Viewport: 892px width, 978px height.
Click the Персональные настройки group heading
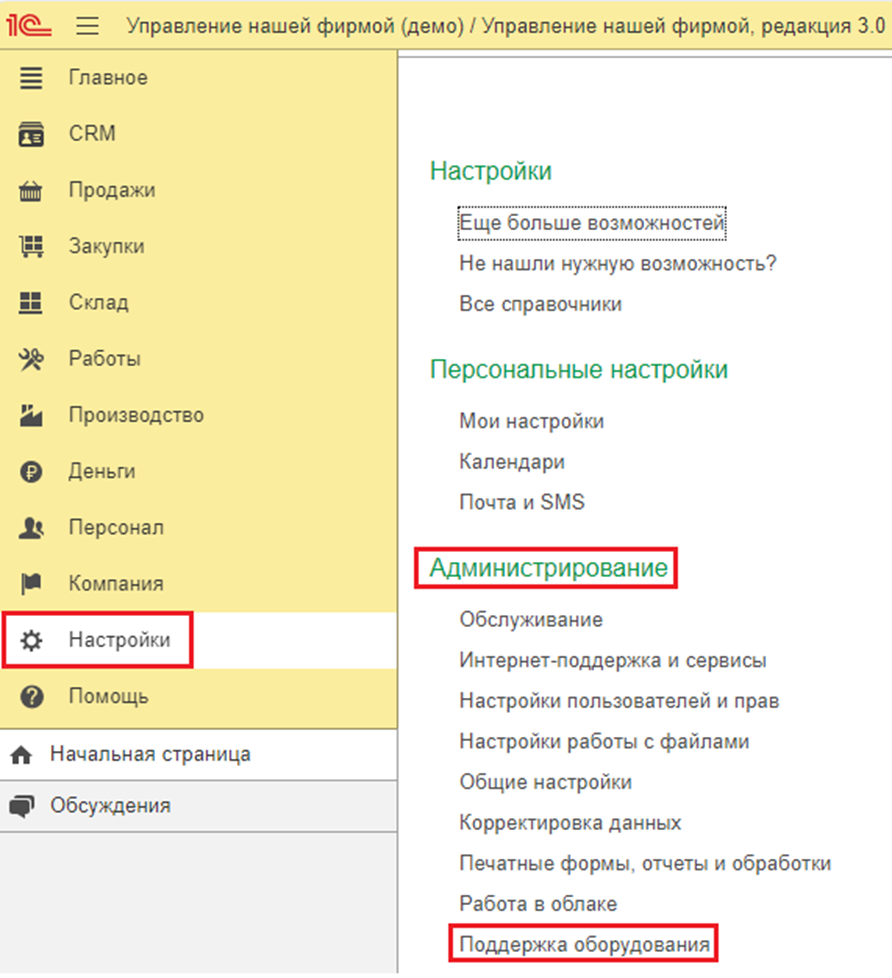[x=578, y=370]
